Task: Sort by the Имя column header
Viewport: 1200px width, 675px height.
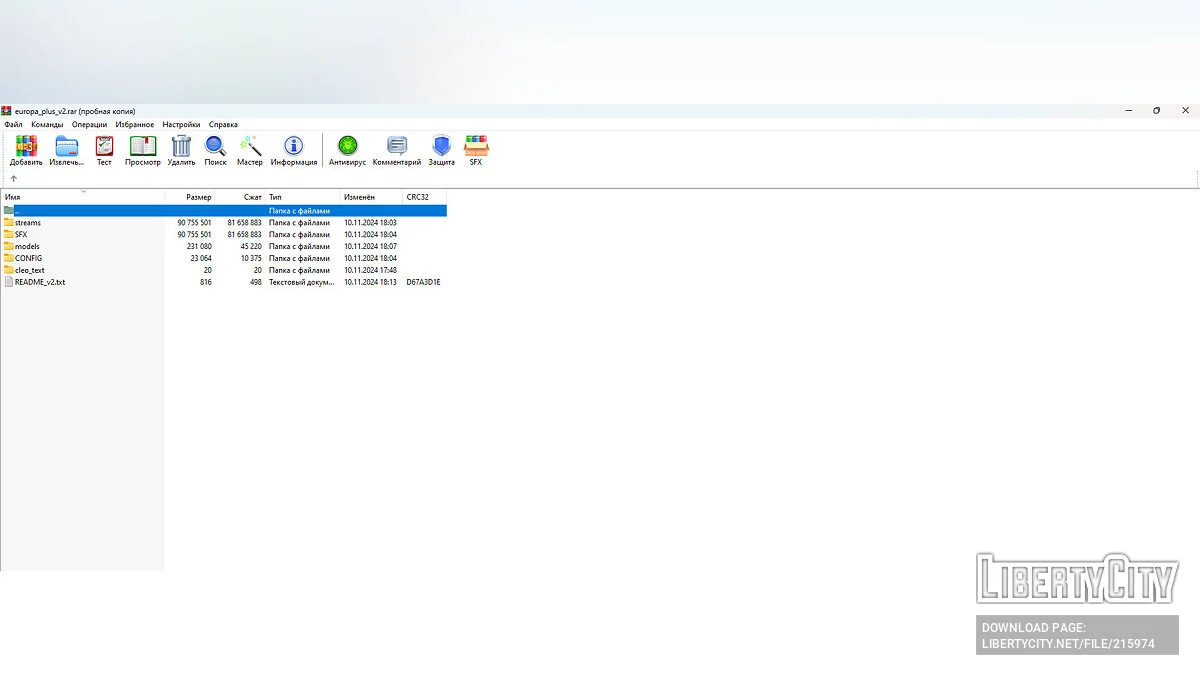Action: click(13, 197)
